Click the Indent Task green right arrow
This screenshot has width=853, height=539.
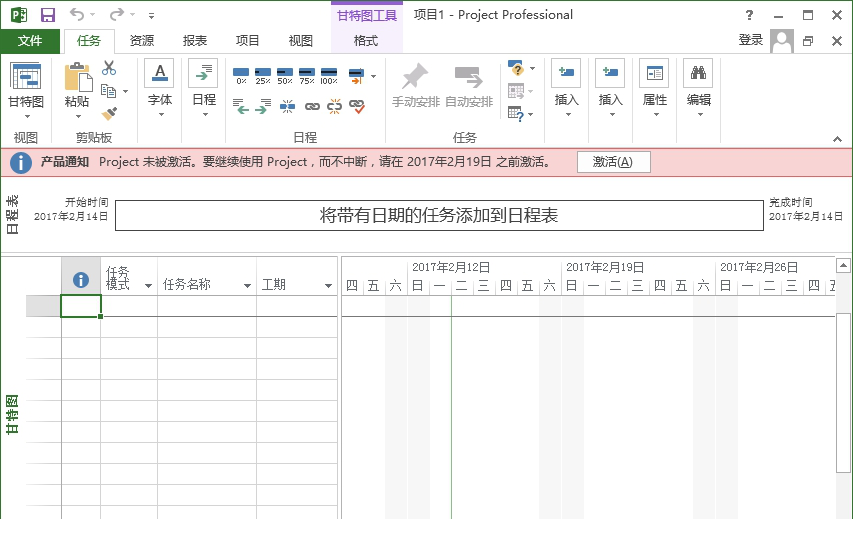(263, 106)
